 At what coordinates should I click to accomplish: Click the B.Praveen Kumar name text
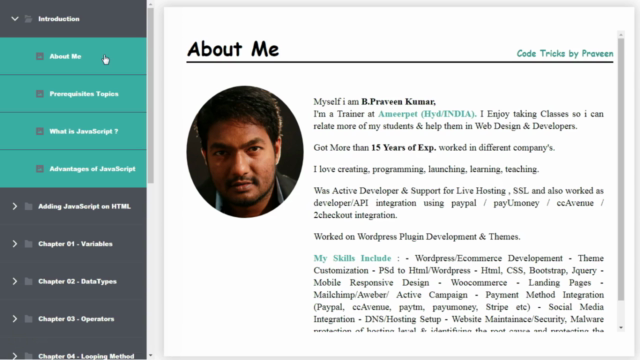(398, 102)
